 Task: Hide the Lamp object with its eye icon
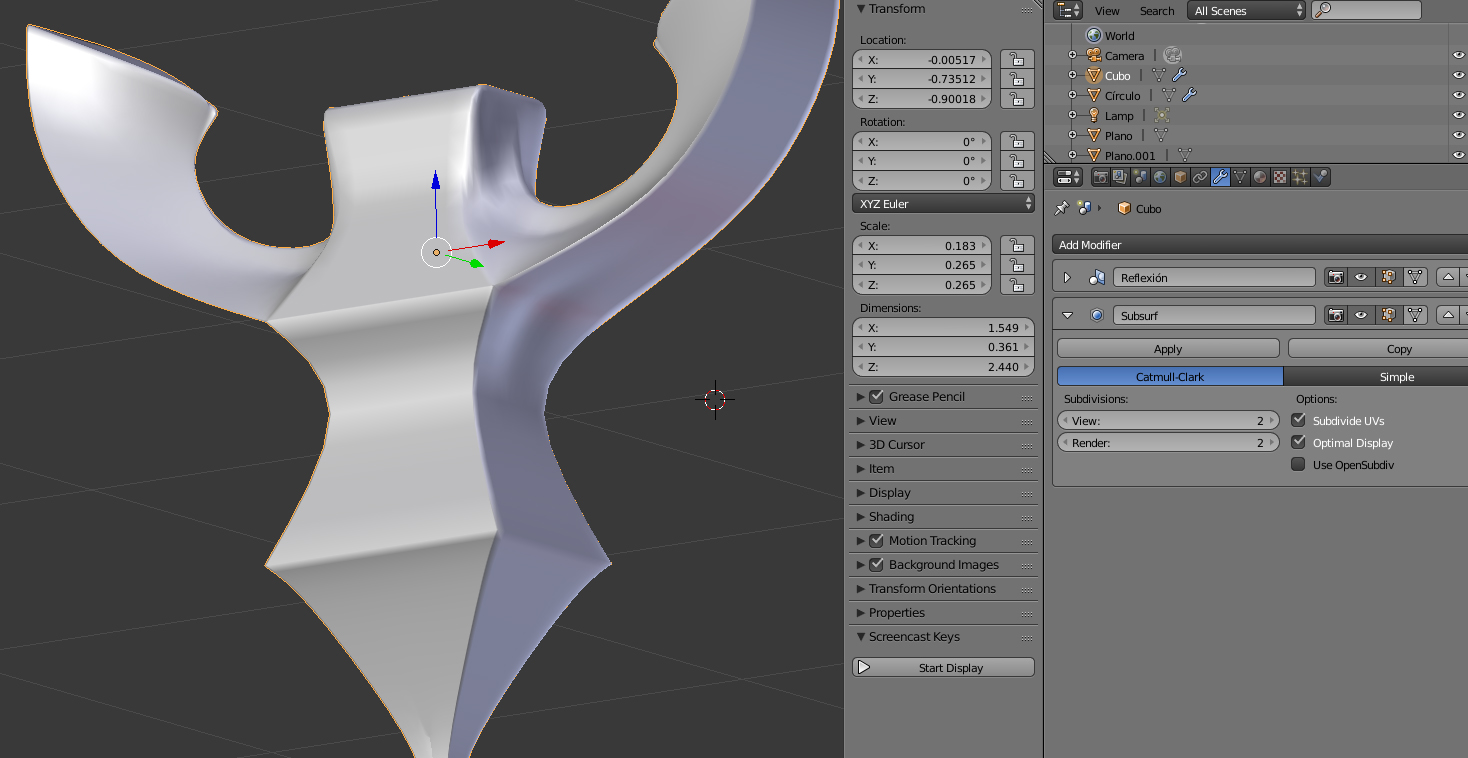1457,115
